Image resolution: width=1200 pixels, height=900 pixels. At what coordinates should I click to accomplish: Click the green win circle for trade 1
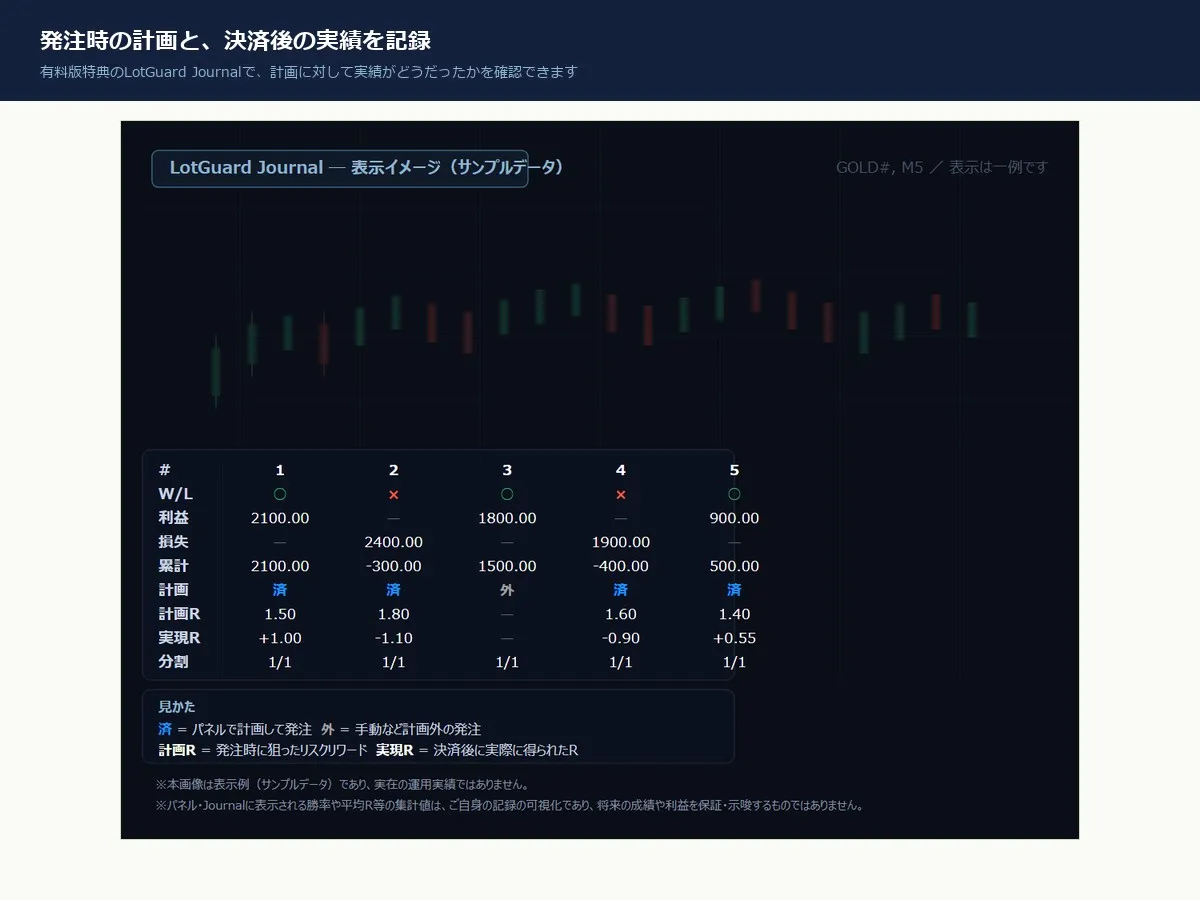[x=280, y=494]
